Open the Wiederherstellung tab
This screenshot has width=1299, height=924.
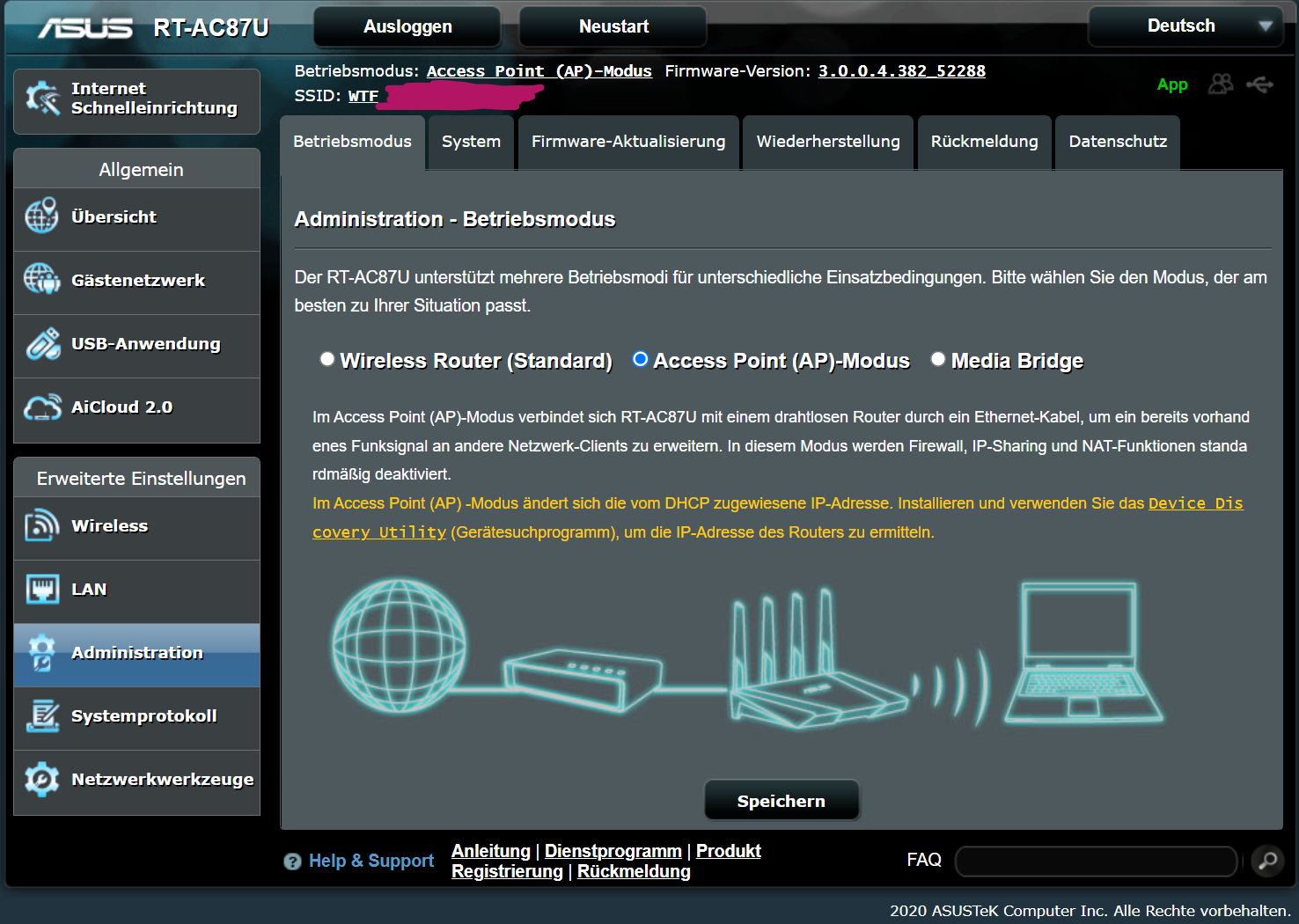(x=828, y=142)
